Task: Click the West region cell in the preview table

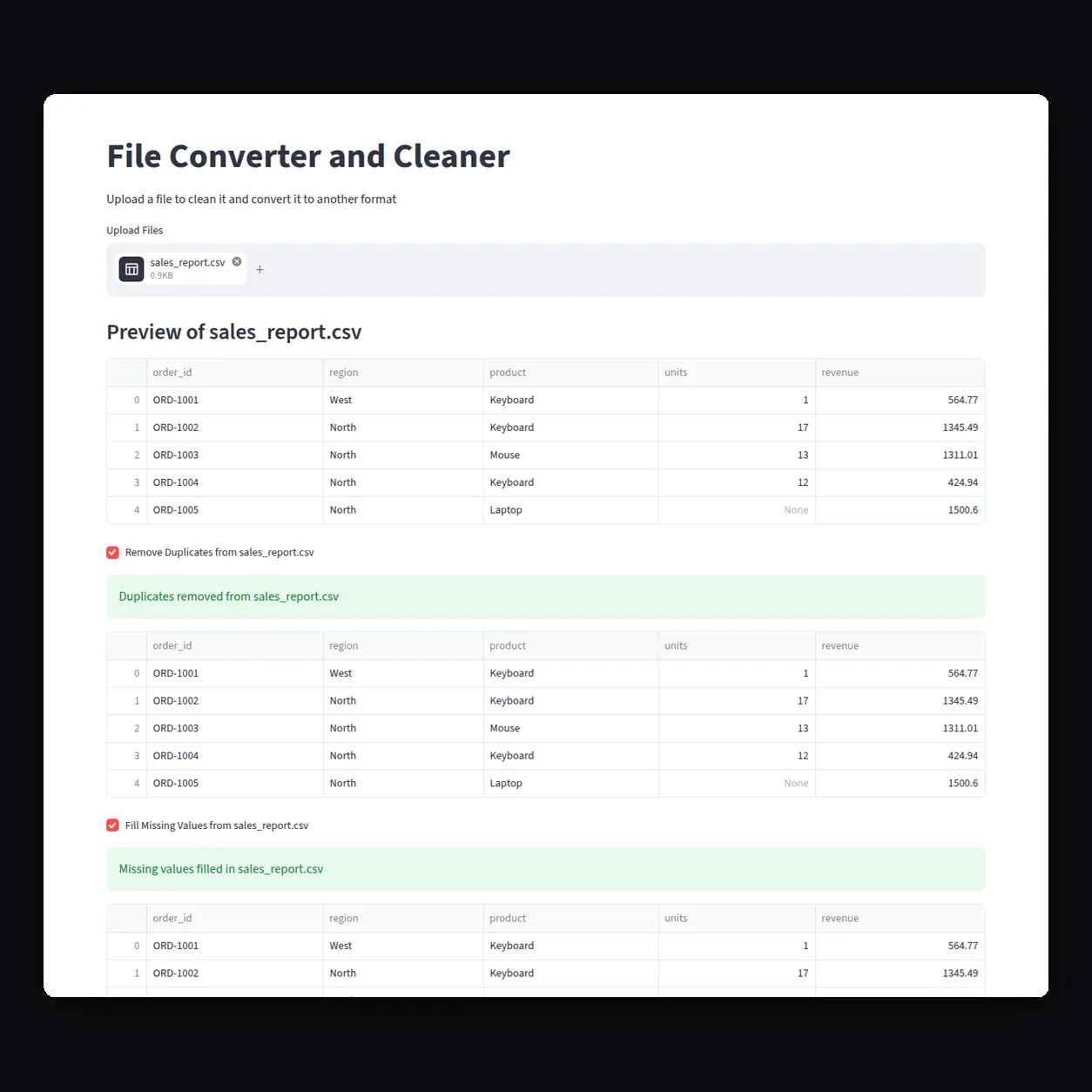Action: [x=403, y=401]
